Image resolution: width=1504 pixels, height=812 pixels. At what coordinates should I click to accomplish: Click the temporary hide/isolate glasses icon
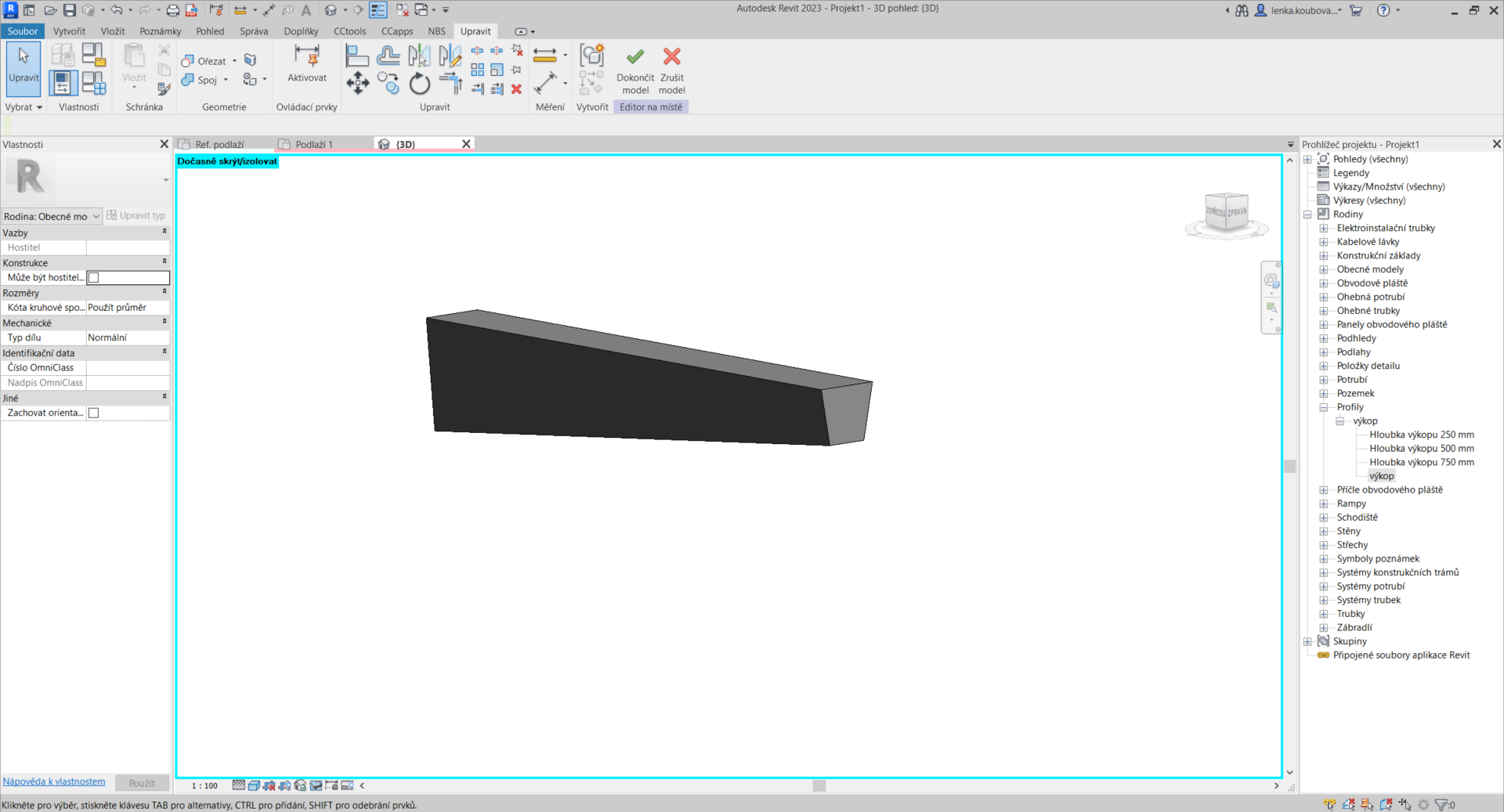click(316, 785)
